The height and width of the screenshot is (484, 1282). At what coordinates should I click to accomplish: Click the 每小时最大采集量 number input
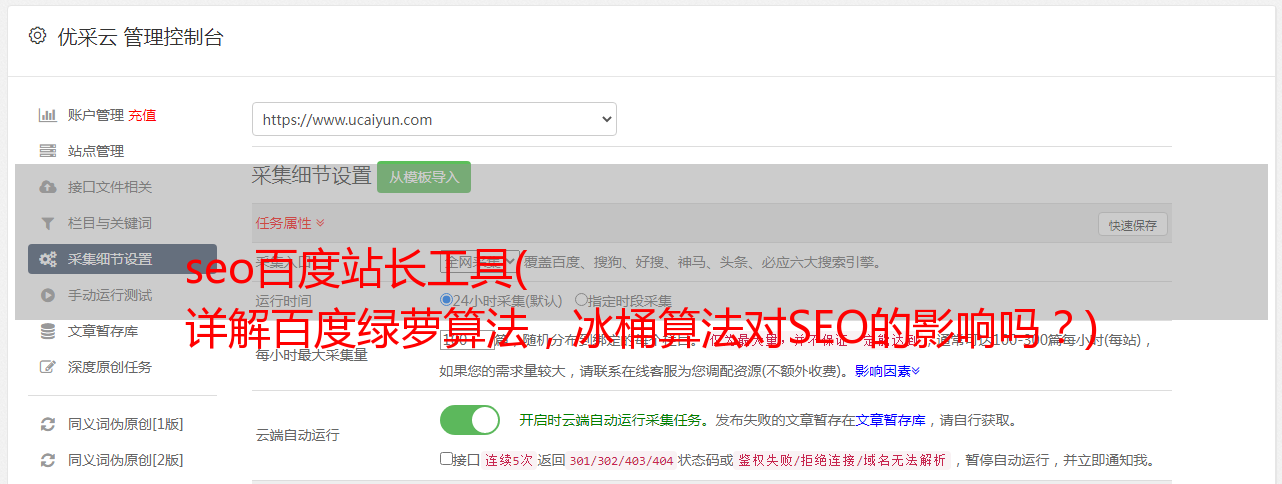pyautogui.click(x=467, y=339)
